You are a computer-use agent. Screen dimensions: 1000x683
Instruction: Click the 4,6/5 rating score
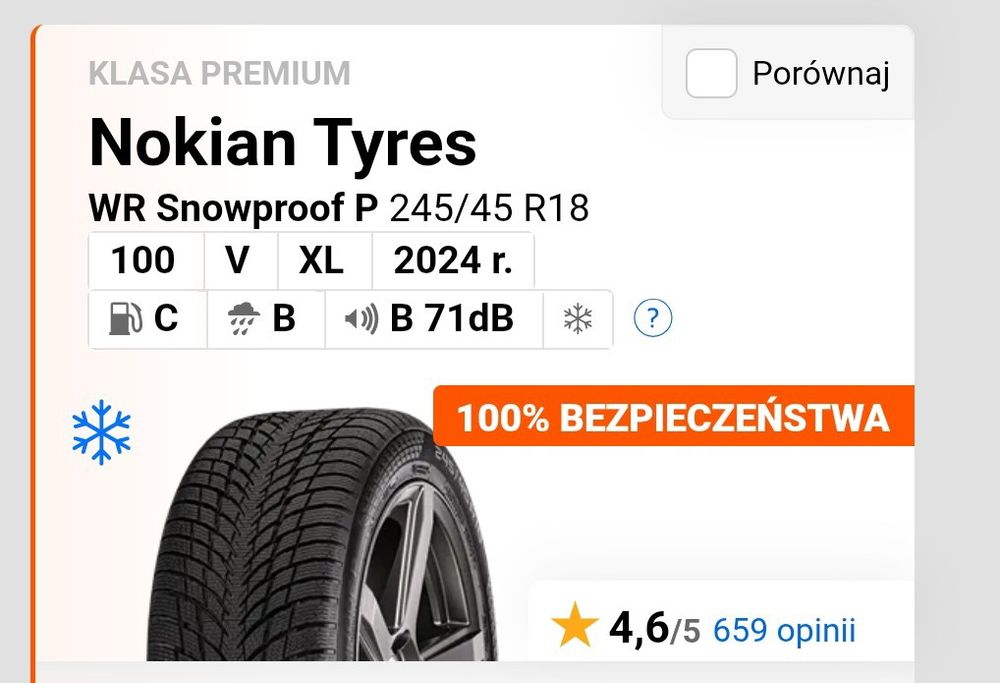pos(654,630)
